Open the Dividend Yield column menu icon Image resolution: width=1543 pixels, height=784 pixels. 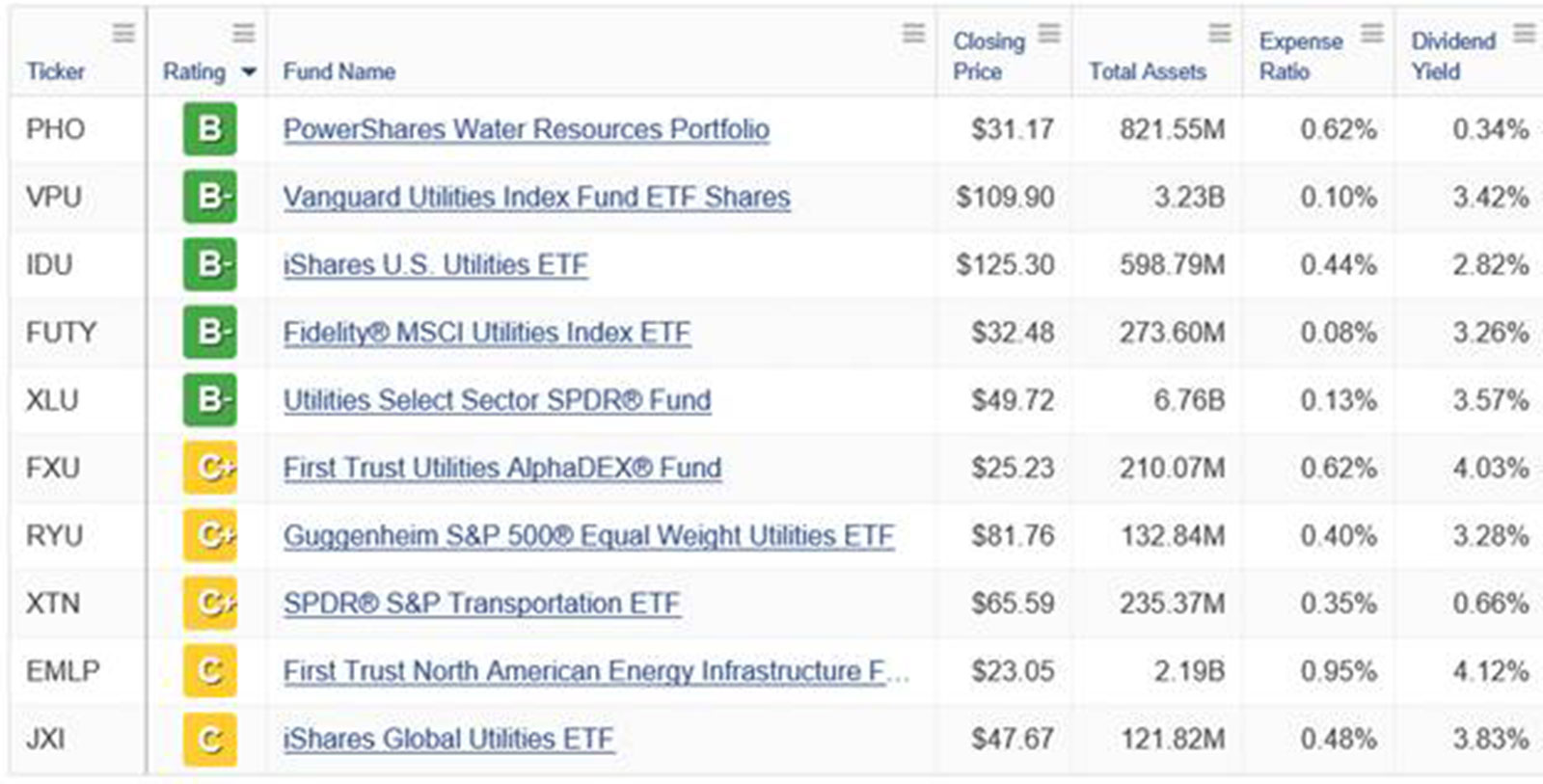[x=1524, y=34]
